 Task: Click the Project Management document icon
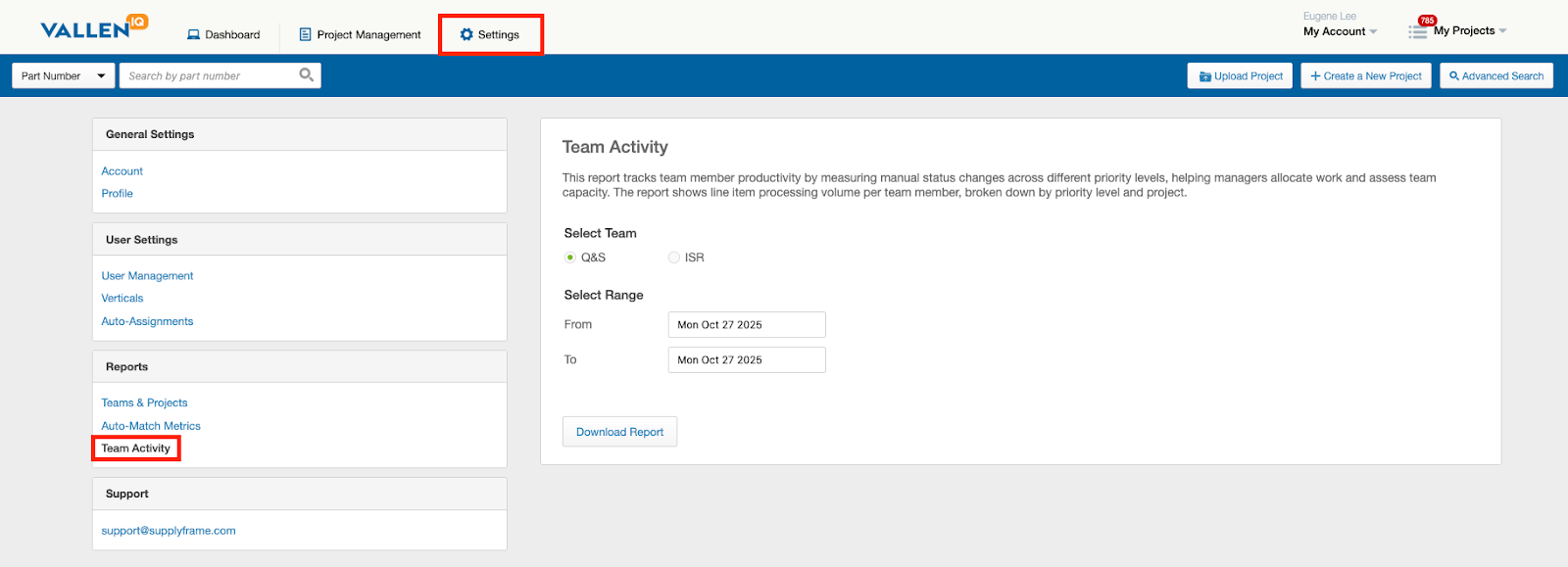pos(305,34)
